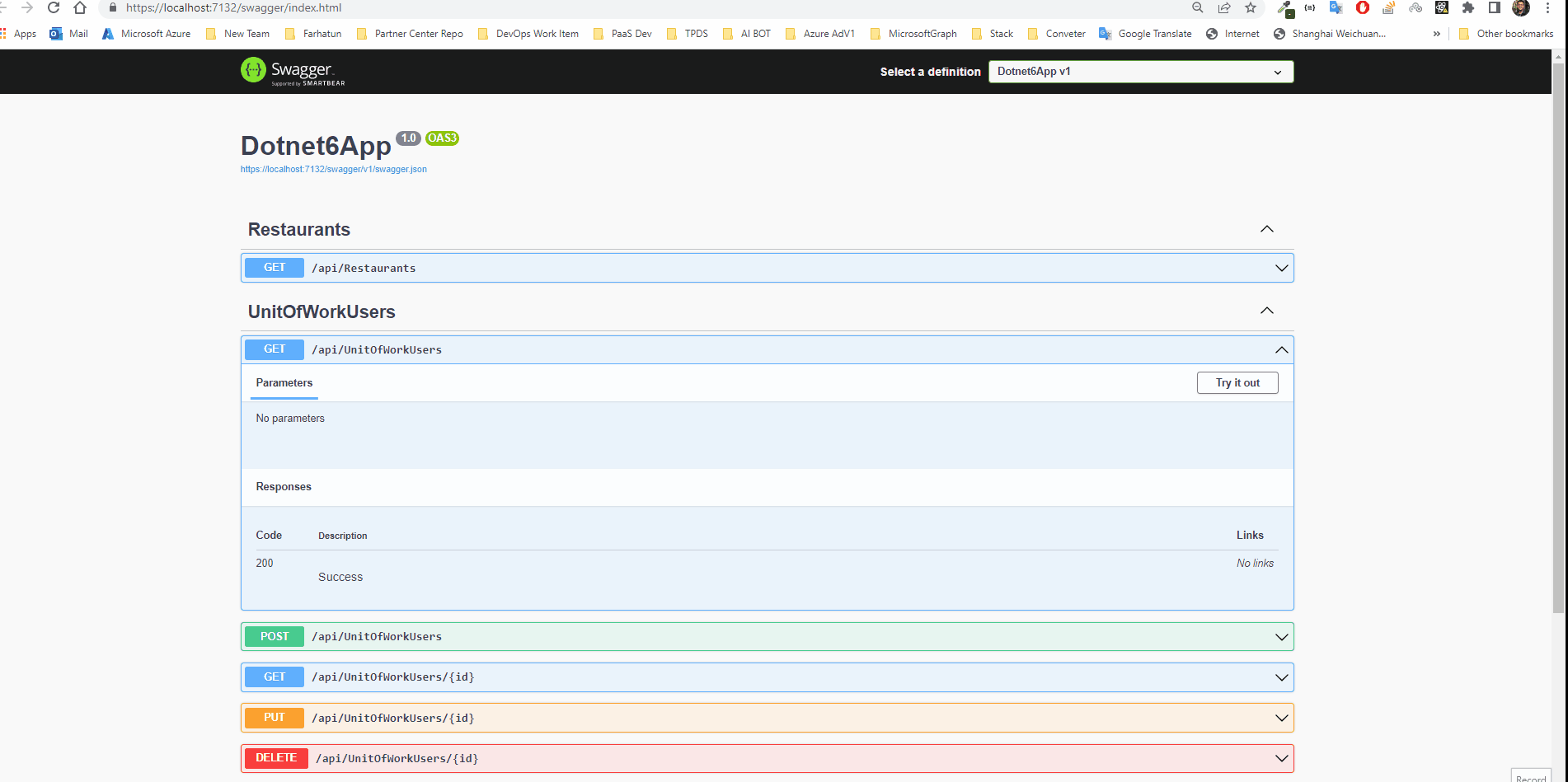Collapse the UnitOfWorkUsers section

click(x=1267, y=311)
